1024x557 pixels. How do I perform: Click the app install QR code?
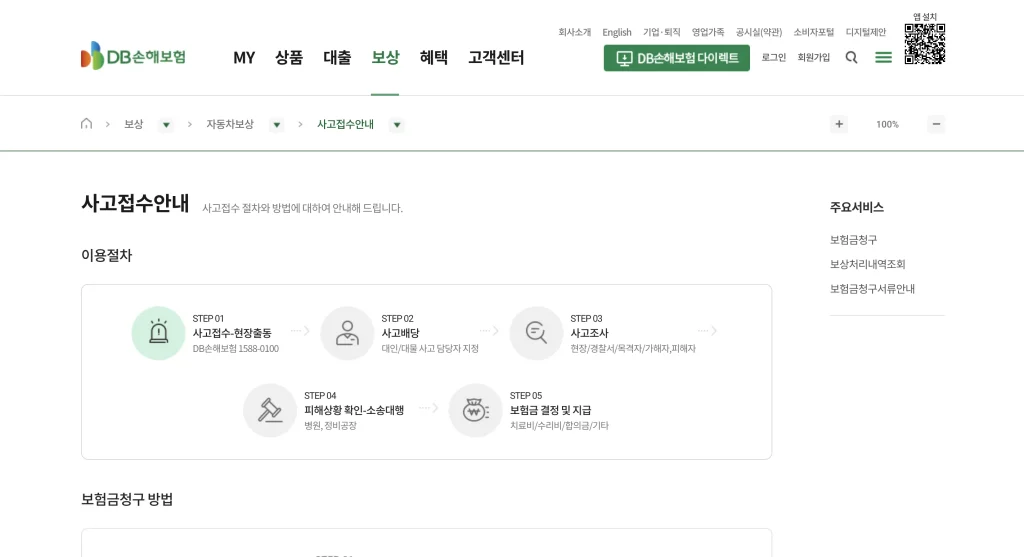pos(925,44)
